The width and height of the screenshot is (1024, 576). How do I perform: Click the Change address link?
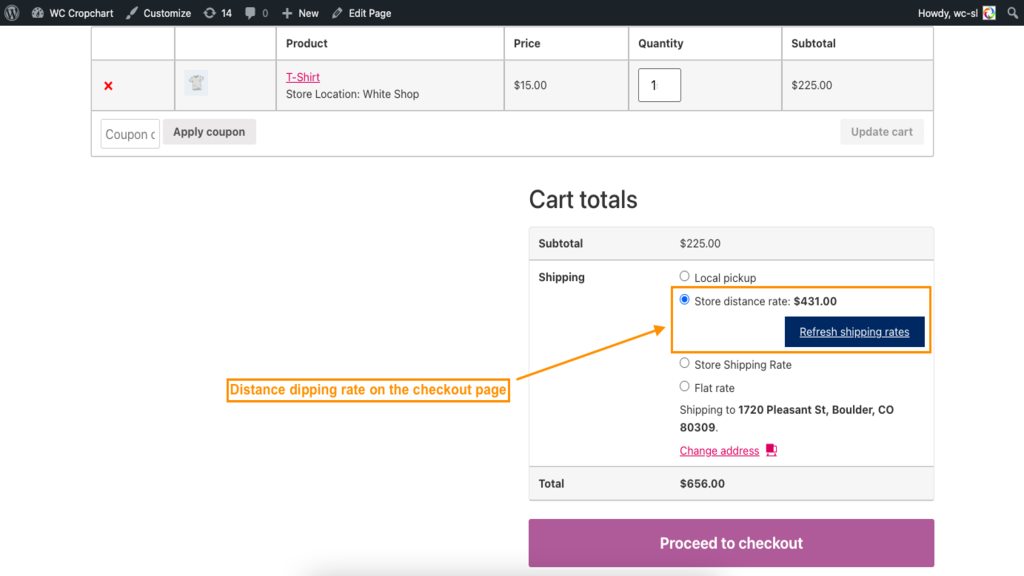pyautogui.click(x=719, y=451)
